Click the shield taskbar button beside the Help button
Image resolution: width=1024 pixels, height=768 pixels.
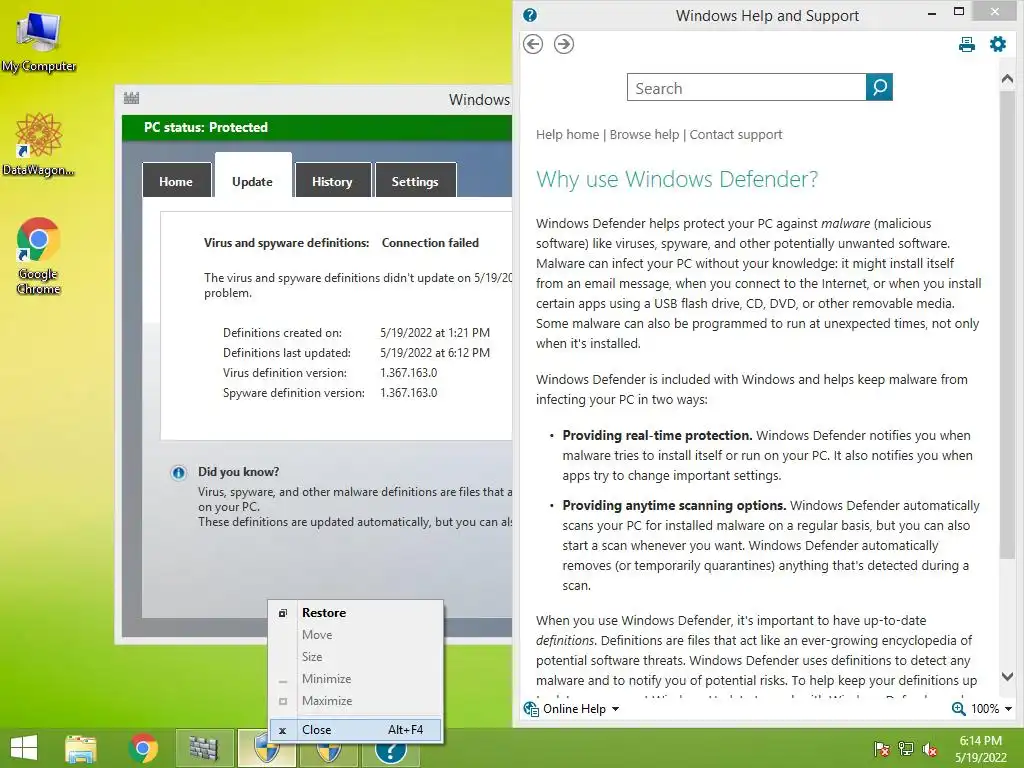(328, 751)
